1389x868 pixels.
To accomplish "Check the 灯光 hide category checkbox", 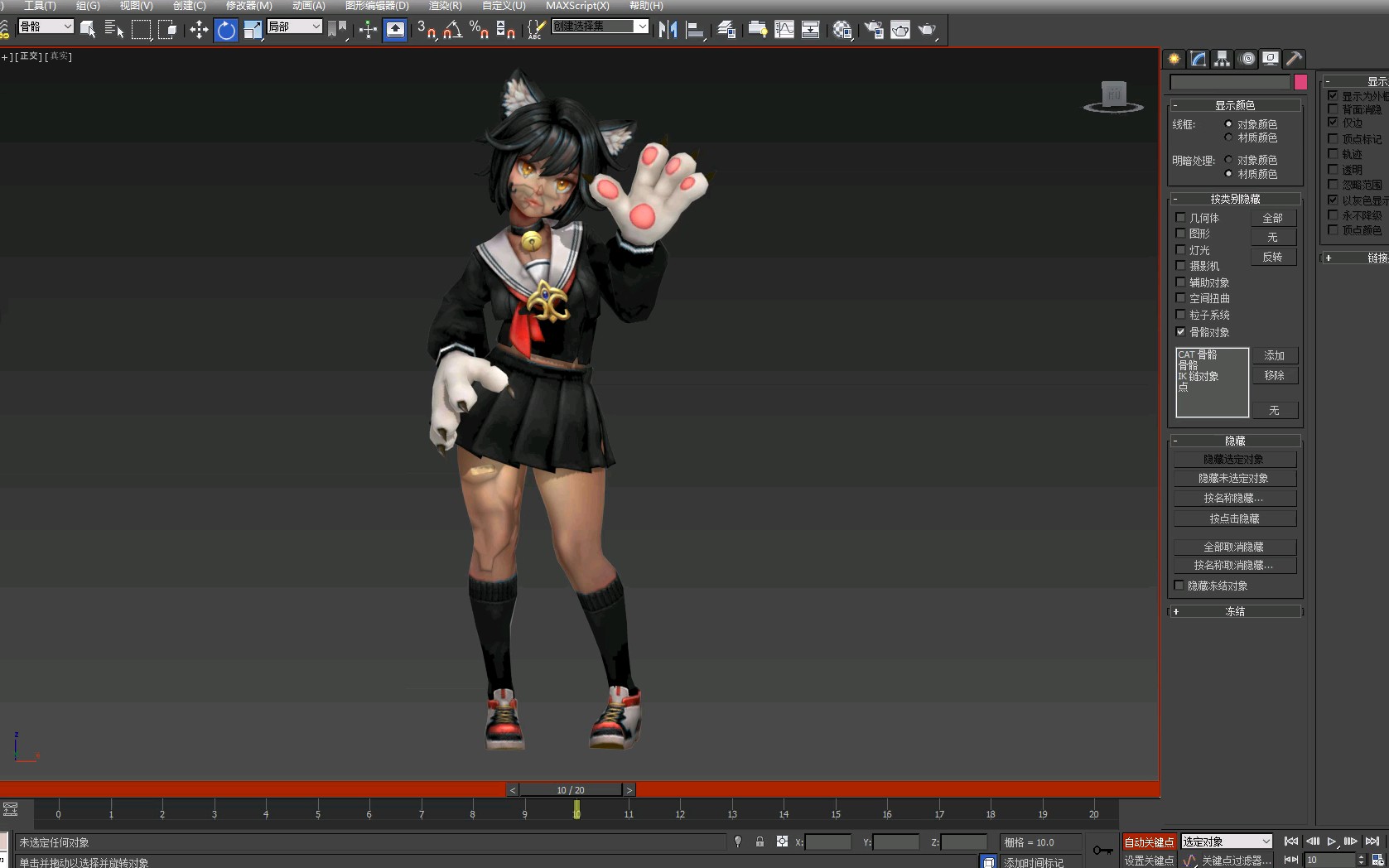I will click(1180, 249).
